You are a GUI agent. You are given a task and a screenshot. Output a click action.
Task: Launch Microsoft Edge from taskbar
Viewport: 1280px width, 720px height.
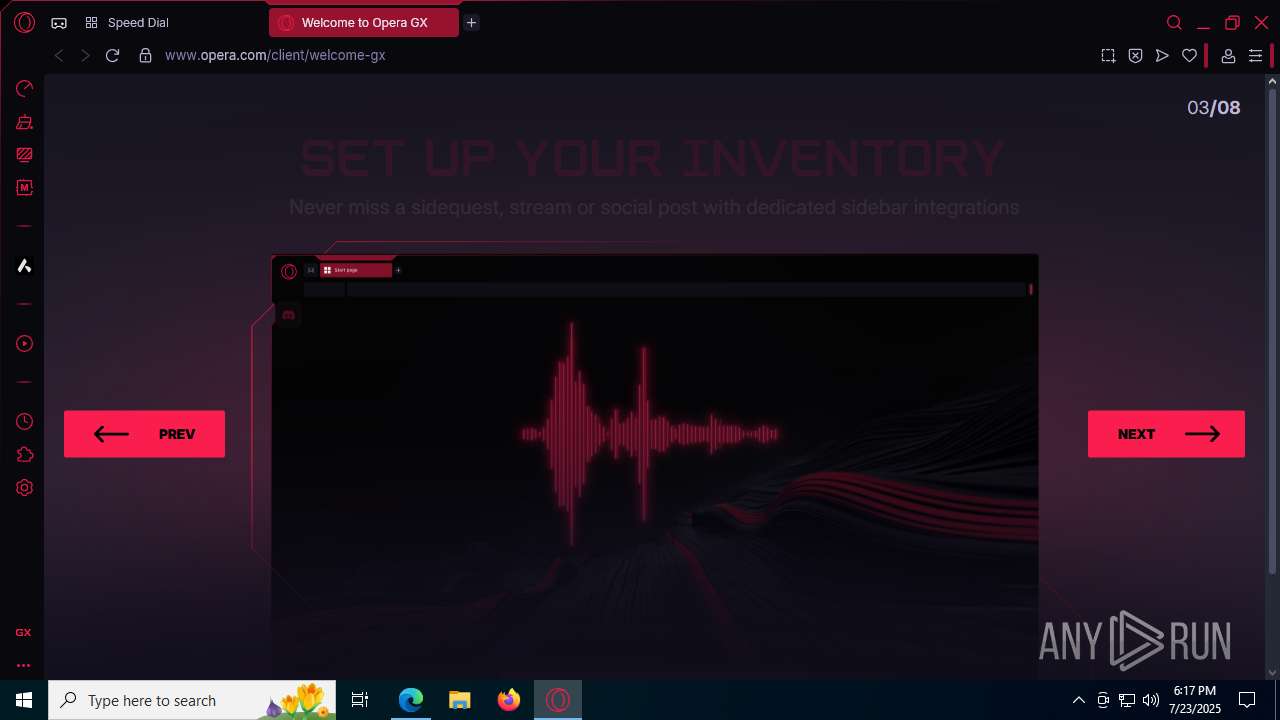[x=411, y=700]
